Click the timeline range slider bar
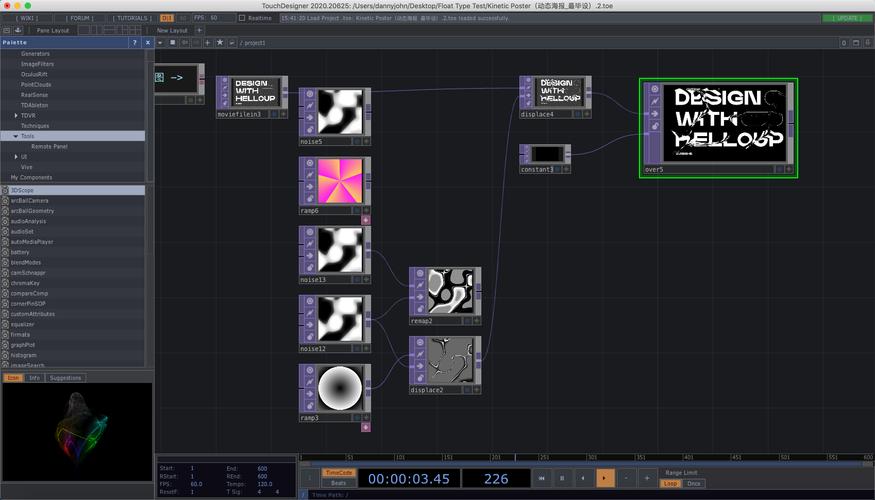 [x=586, y=464]
